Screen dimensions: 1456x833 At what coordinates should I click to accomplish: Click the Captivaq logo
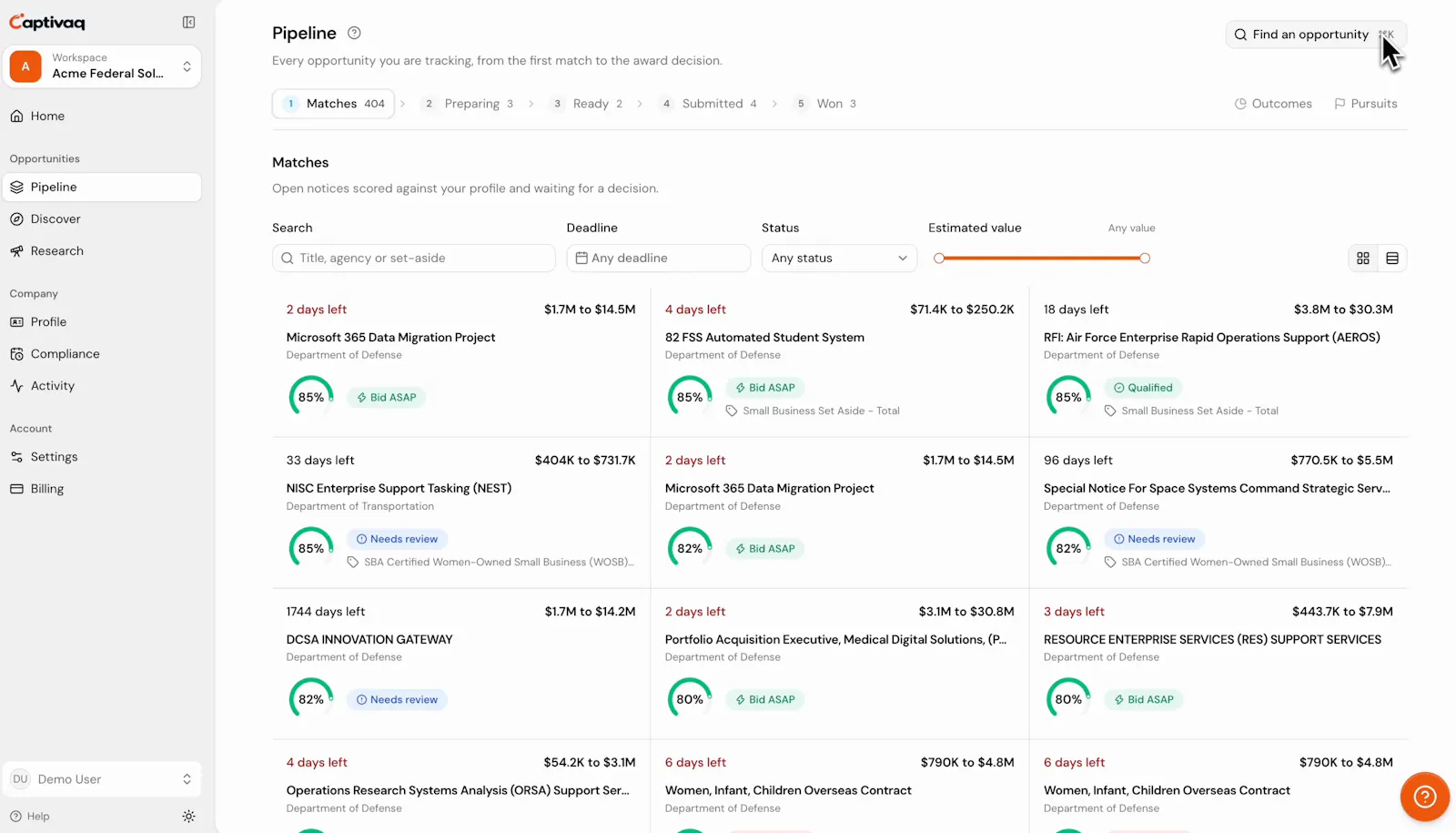tap(47, 22)
